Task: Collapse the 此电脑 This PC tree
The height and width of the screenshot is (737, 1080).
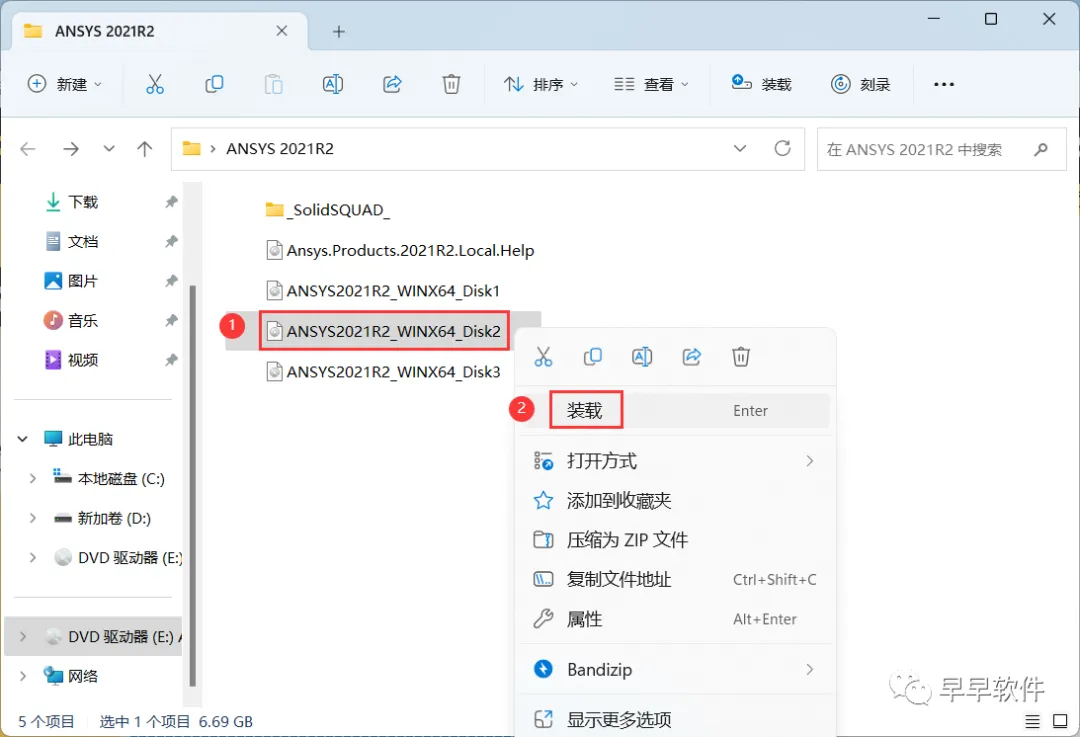Action: (23, 439)
